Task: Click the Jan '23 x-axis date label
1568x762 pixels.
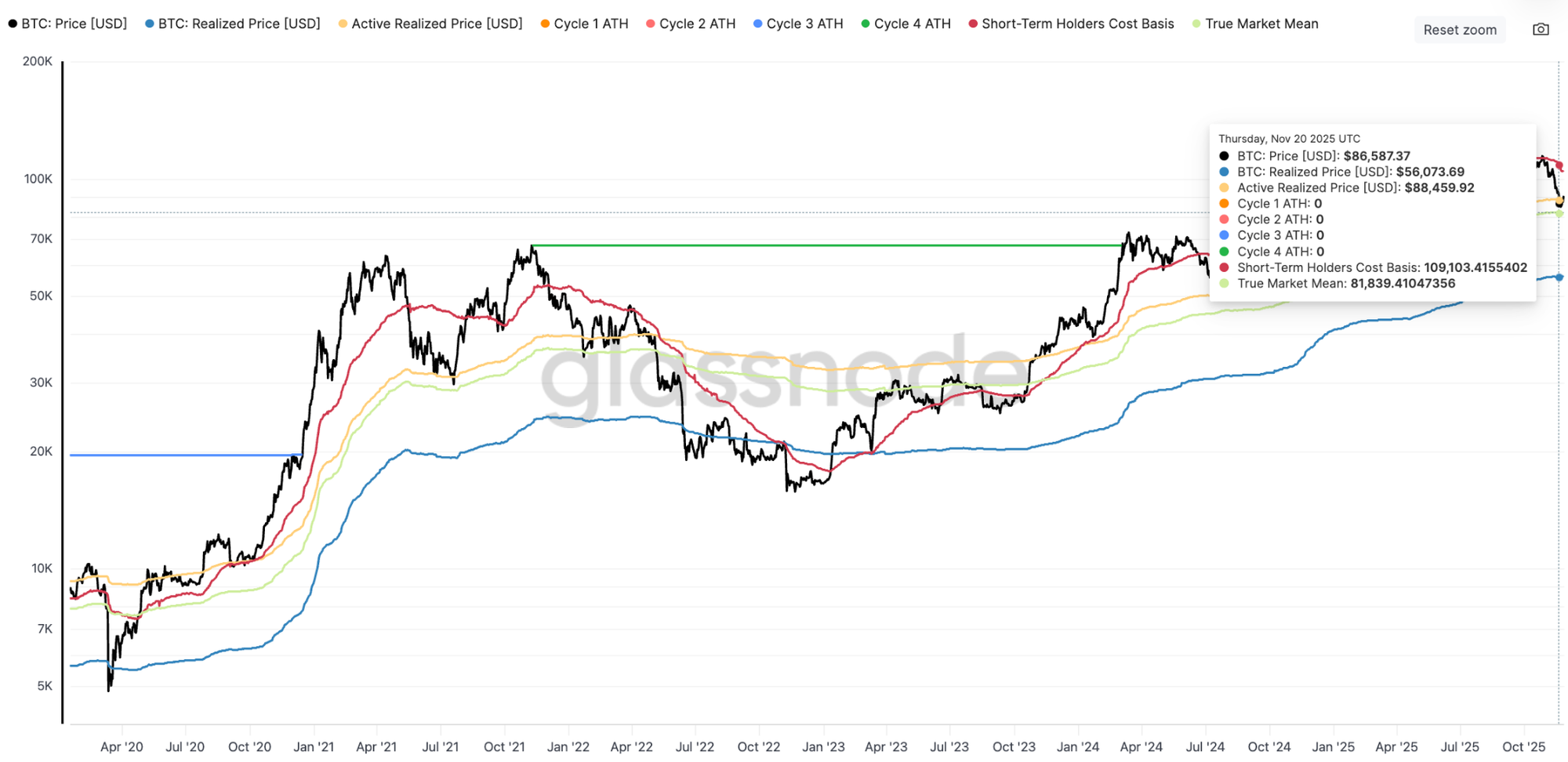Action: (823, 746)
